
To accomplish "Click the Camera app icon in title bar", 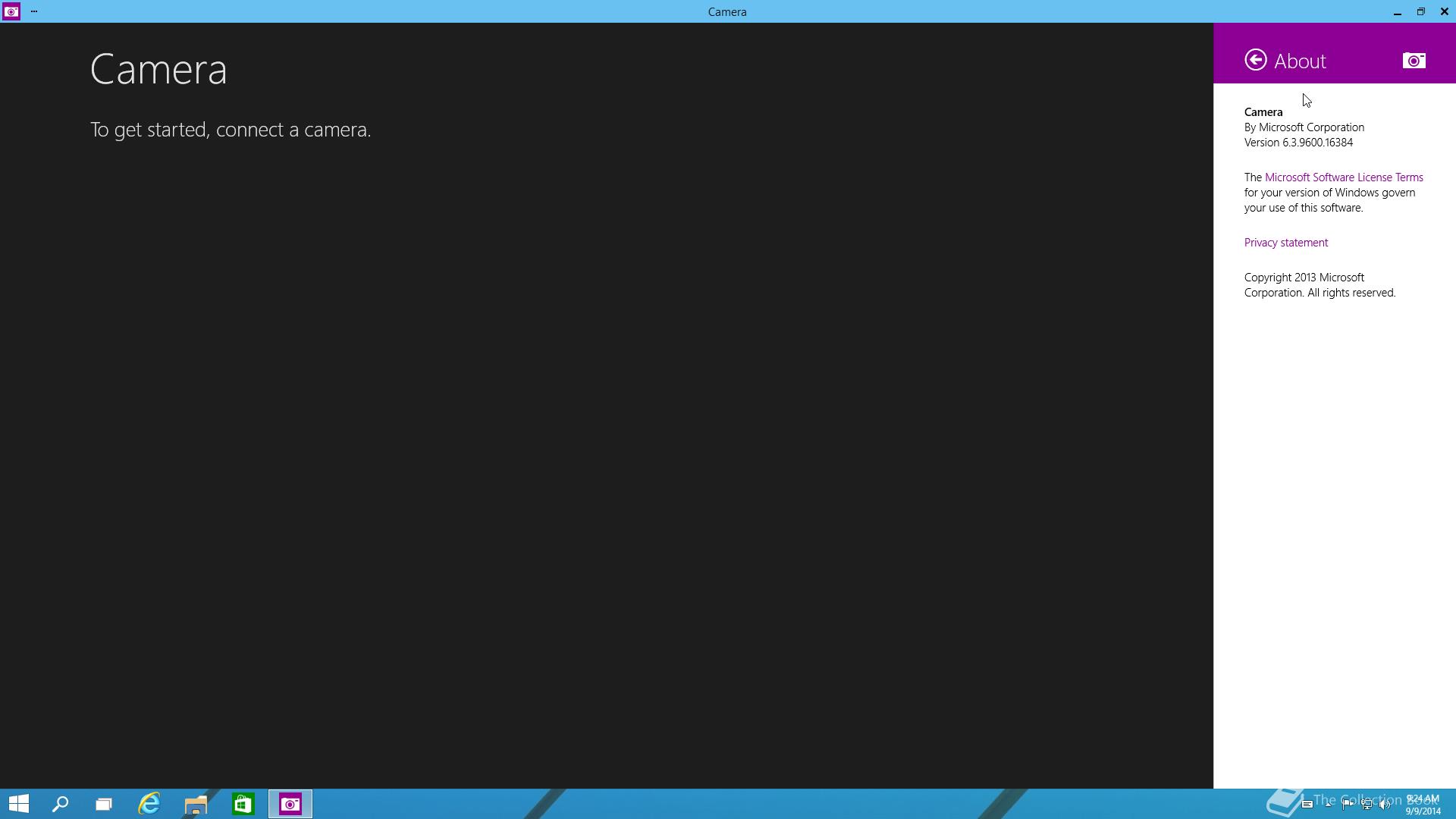I will coord(11,11).
